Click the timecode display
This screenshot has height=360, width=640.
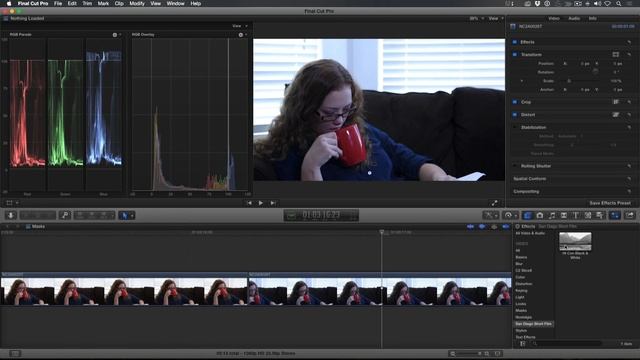click(321, 215)
